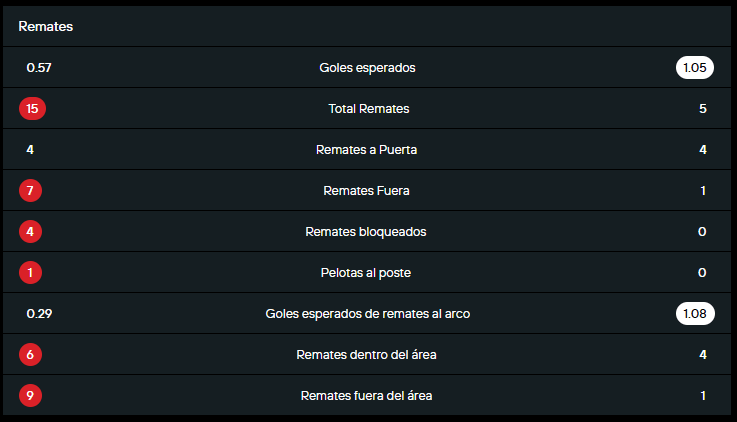Screen dimensions: 737x422
Task: Click the red 9 Remates fuera badge
Action: click(31, 395)
